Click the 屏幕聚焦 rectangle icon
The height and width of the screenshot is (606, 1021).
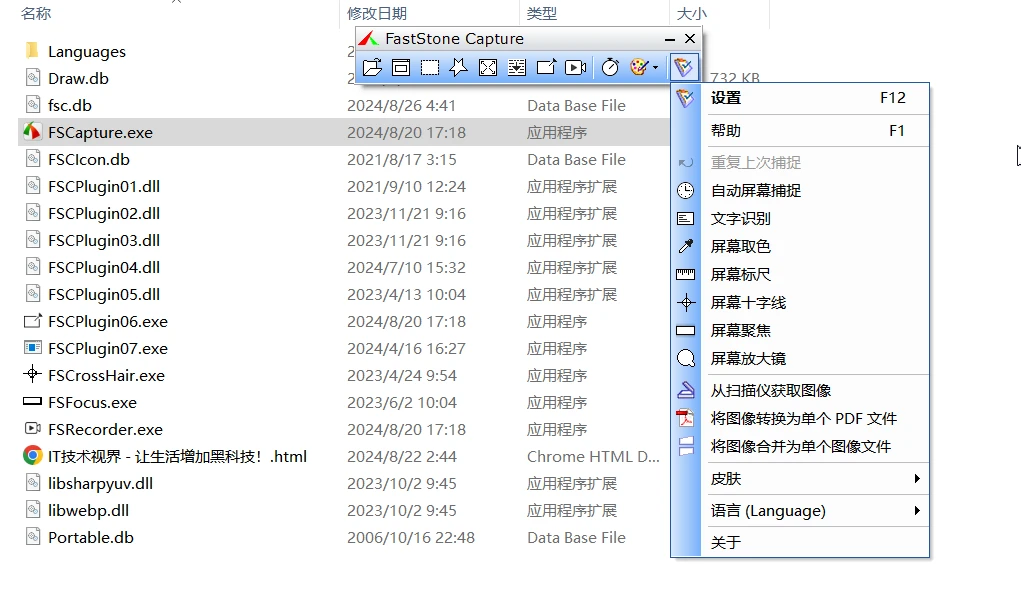686,331
